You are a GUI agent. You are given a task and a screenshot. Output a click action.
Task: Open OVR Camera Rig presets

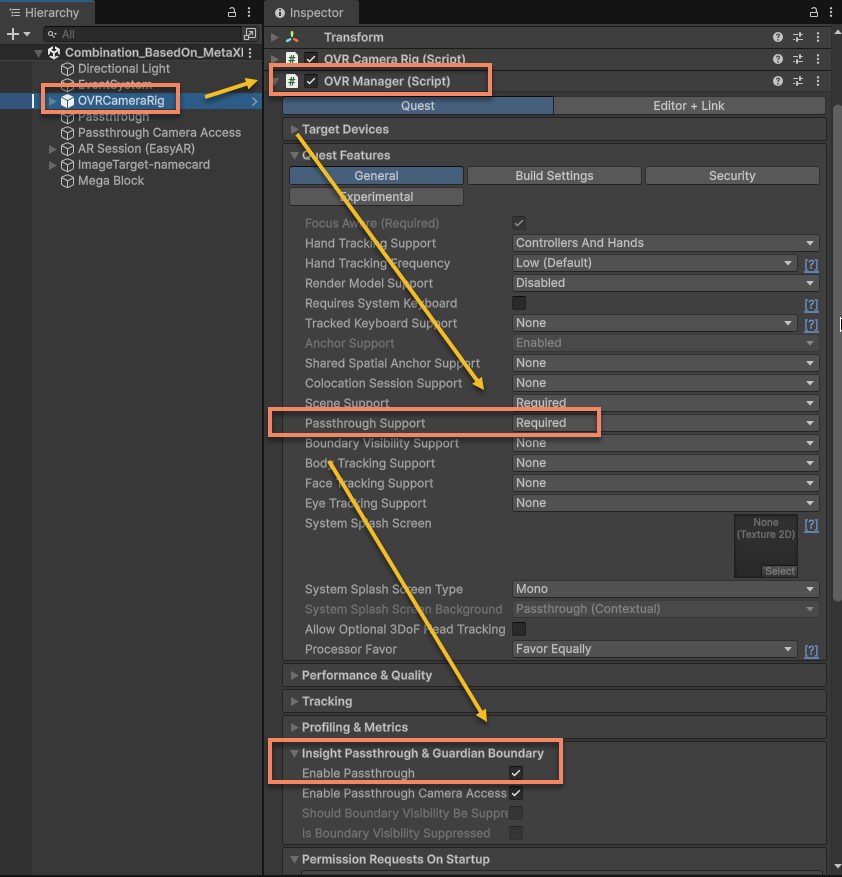pos(798,59)
